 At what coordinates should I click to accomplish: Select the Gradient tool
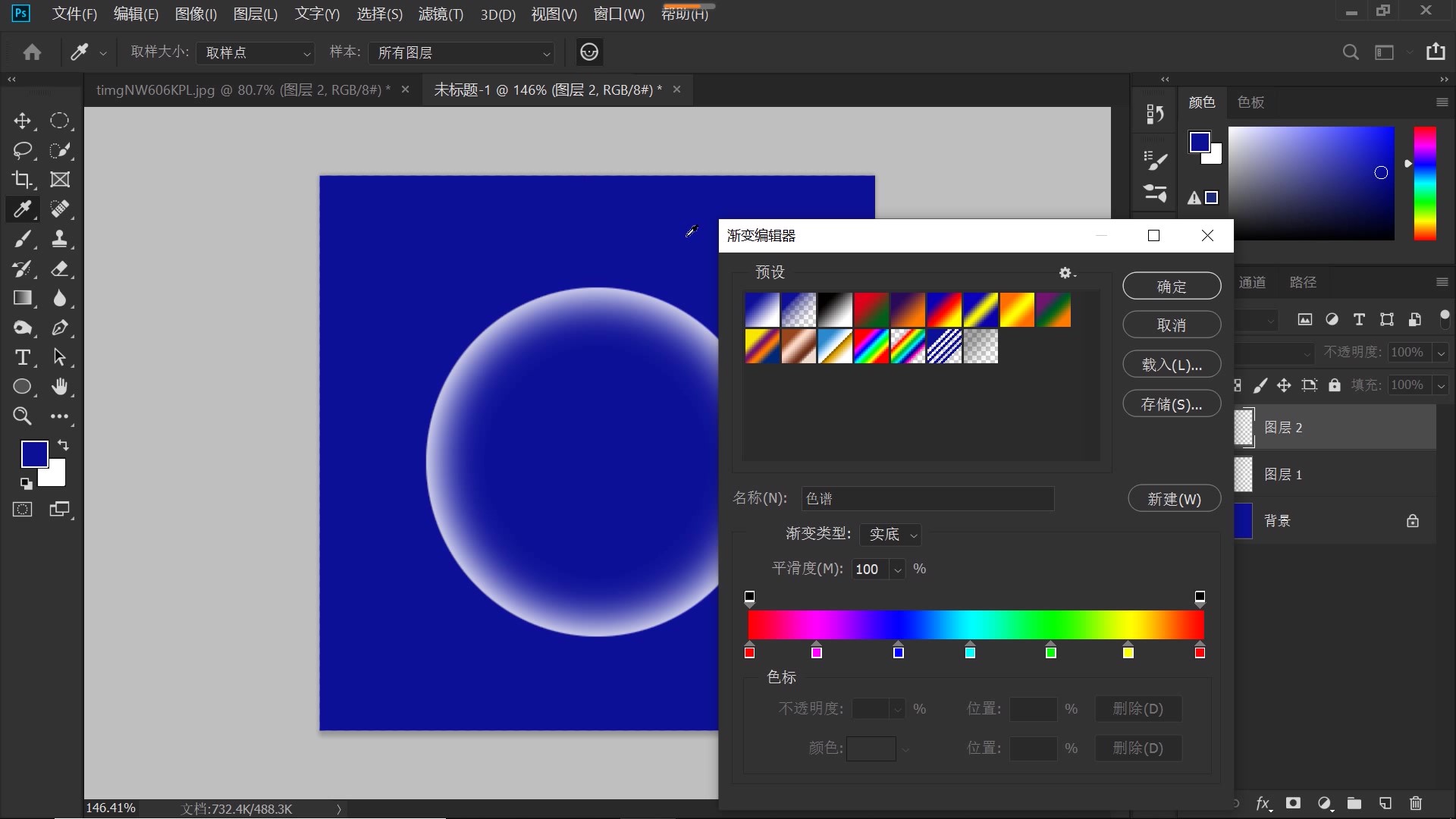[x=22, y=298]
